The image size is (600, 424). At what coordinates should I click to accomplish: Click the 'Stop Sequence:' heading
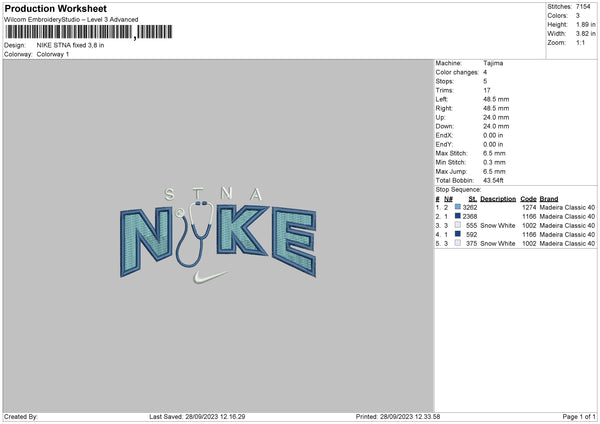click(x=458, y=189)
